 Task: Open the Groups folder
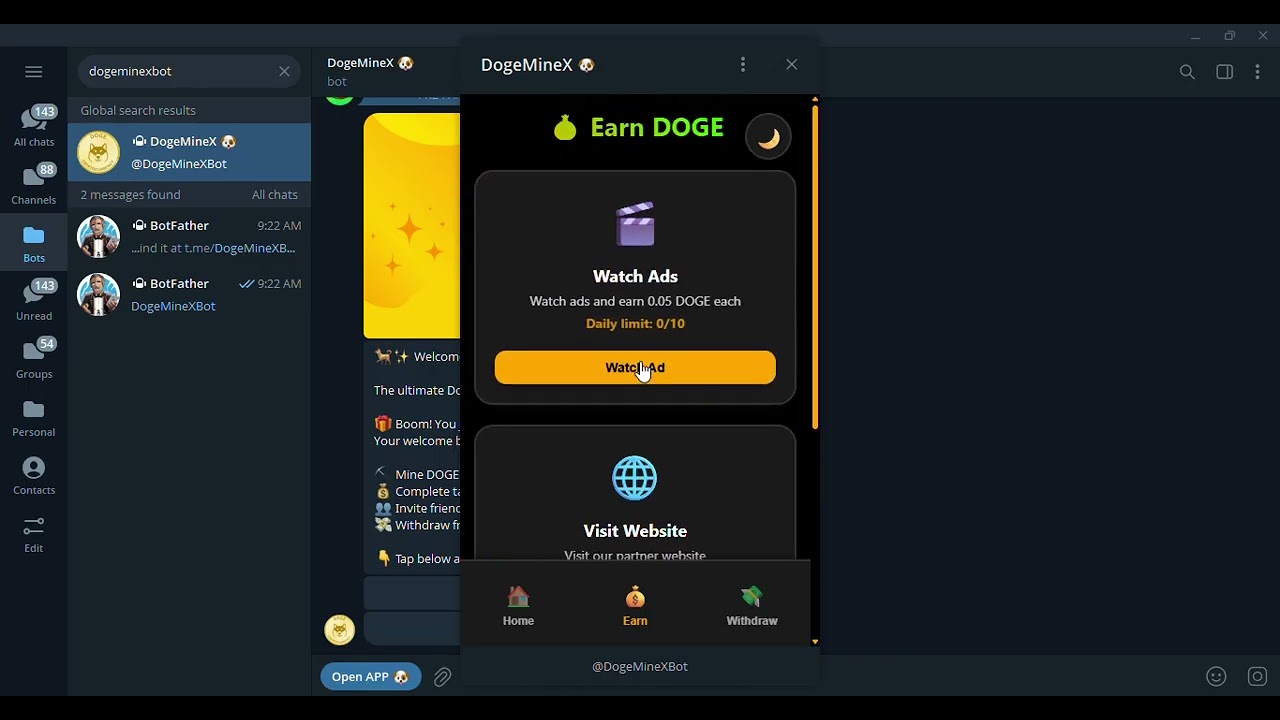34,358
